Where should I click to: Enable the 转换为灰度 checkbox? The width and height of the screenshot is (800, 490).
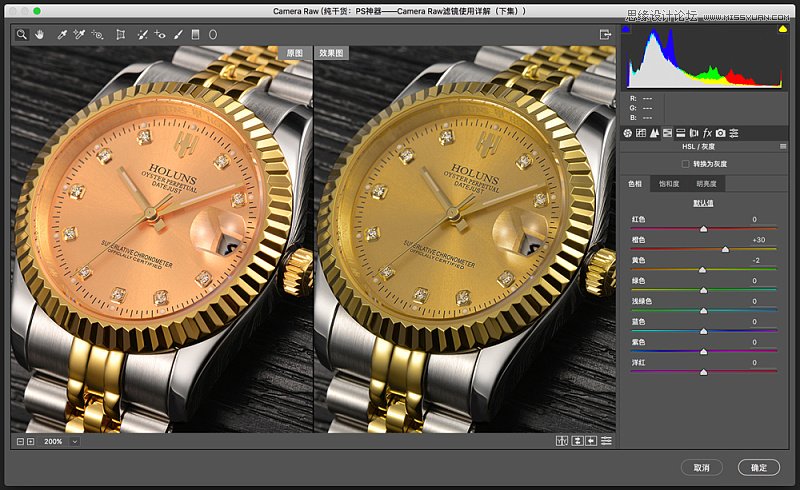pos(685,163)
